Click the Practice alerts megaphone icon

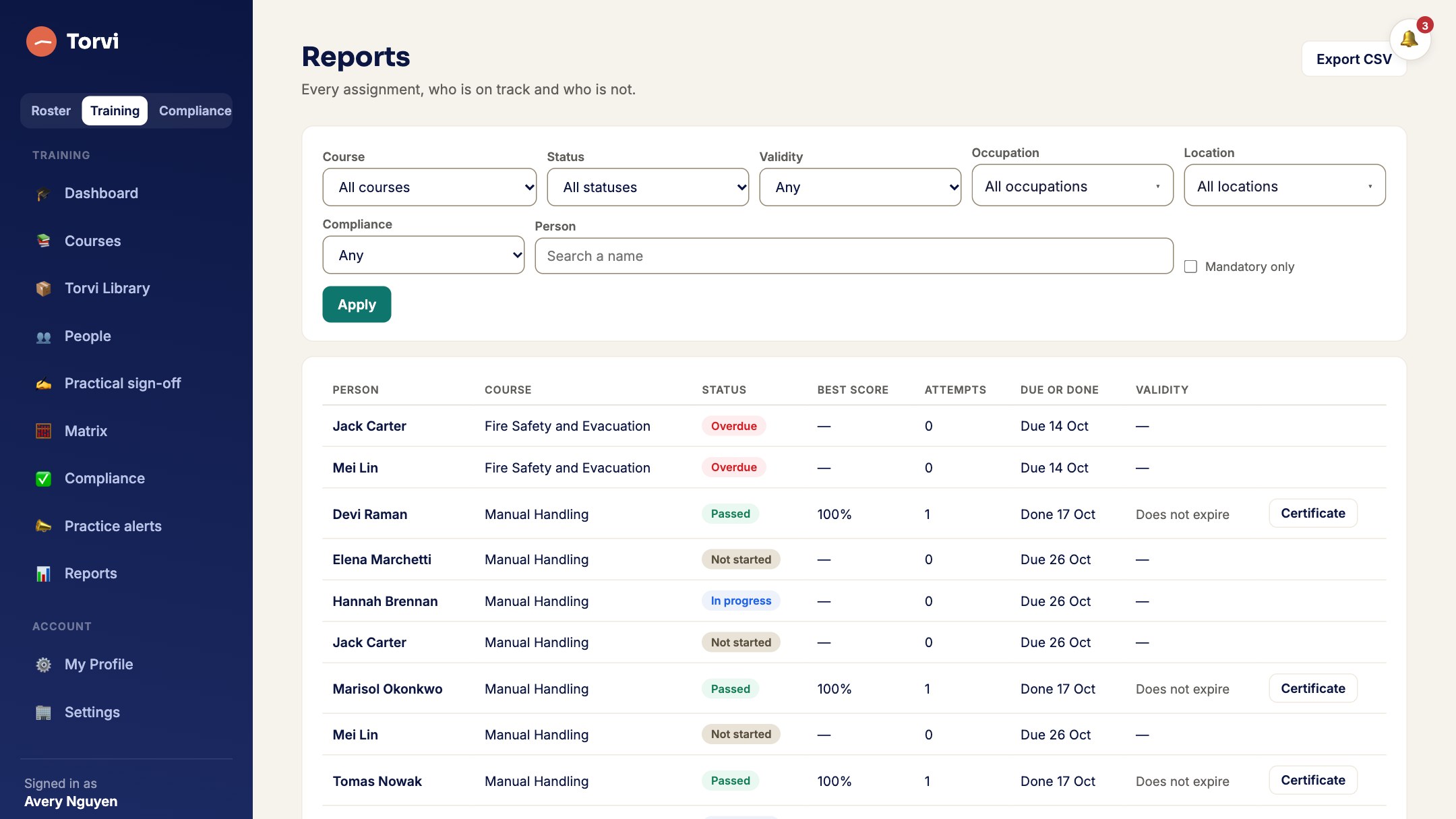[43, 526]
